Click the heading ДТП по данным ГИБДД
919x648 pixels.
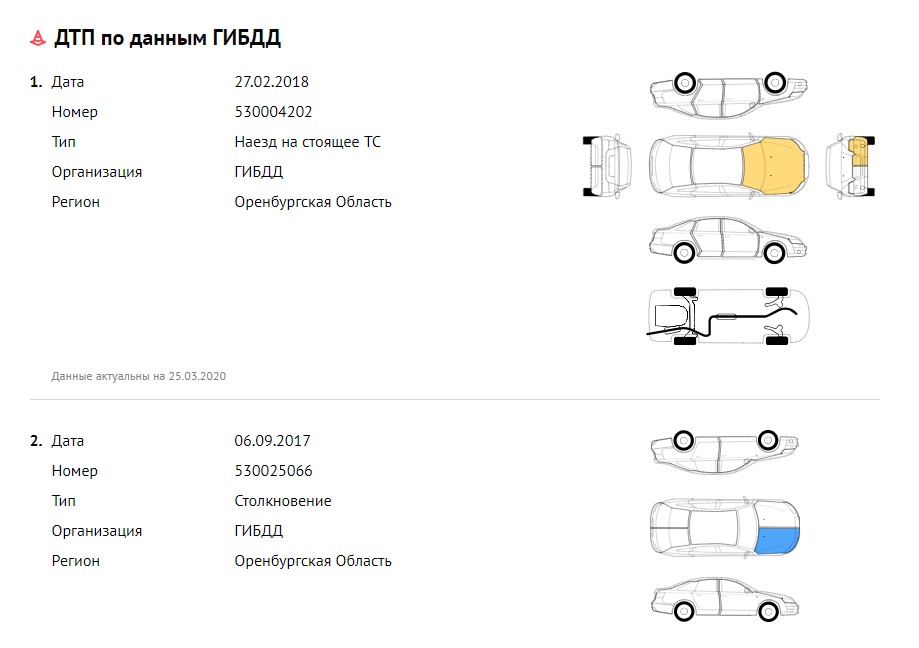168,38
